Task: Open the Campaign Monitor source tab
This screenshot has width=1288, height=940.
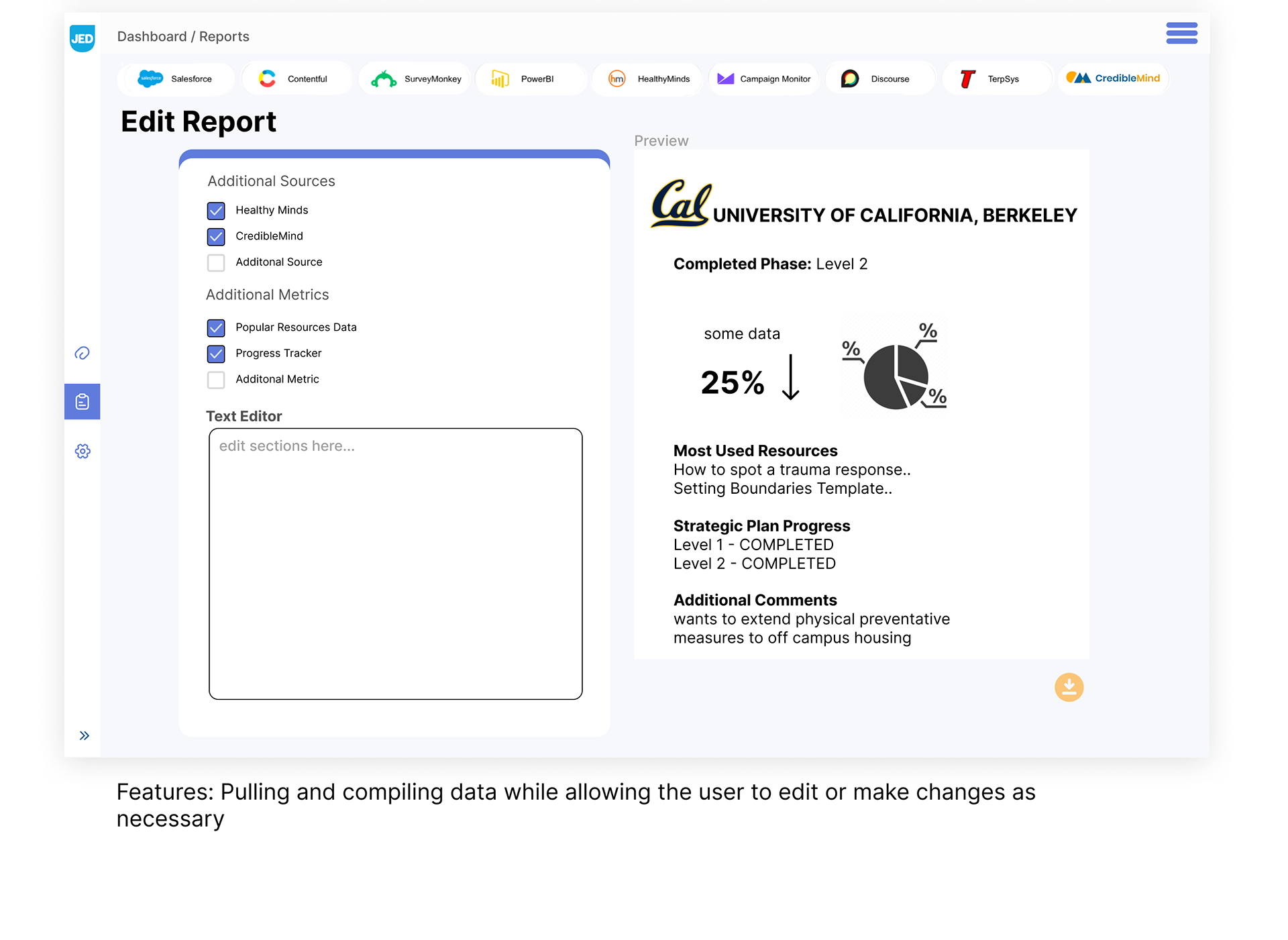Action: click(764, 79)
